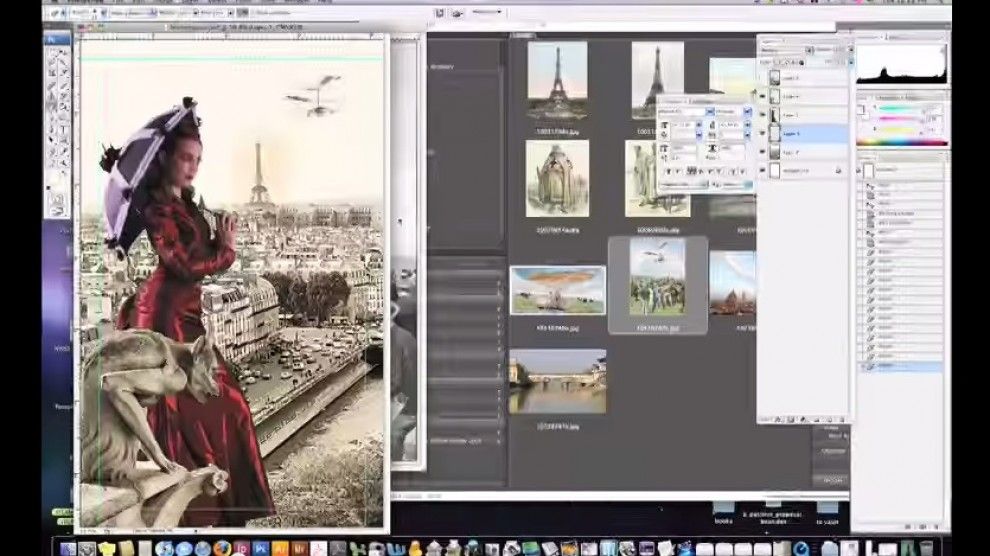Select the highlighted blue layer row

coord(803,133)
